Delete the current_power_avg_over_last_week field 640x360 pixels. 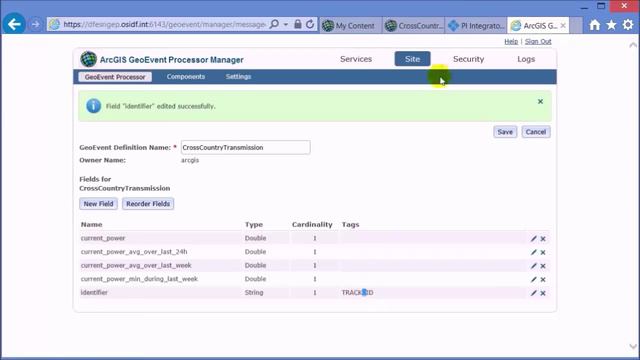(x=543, y=266)
